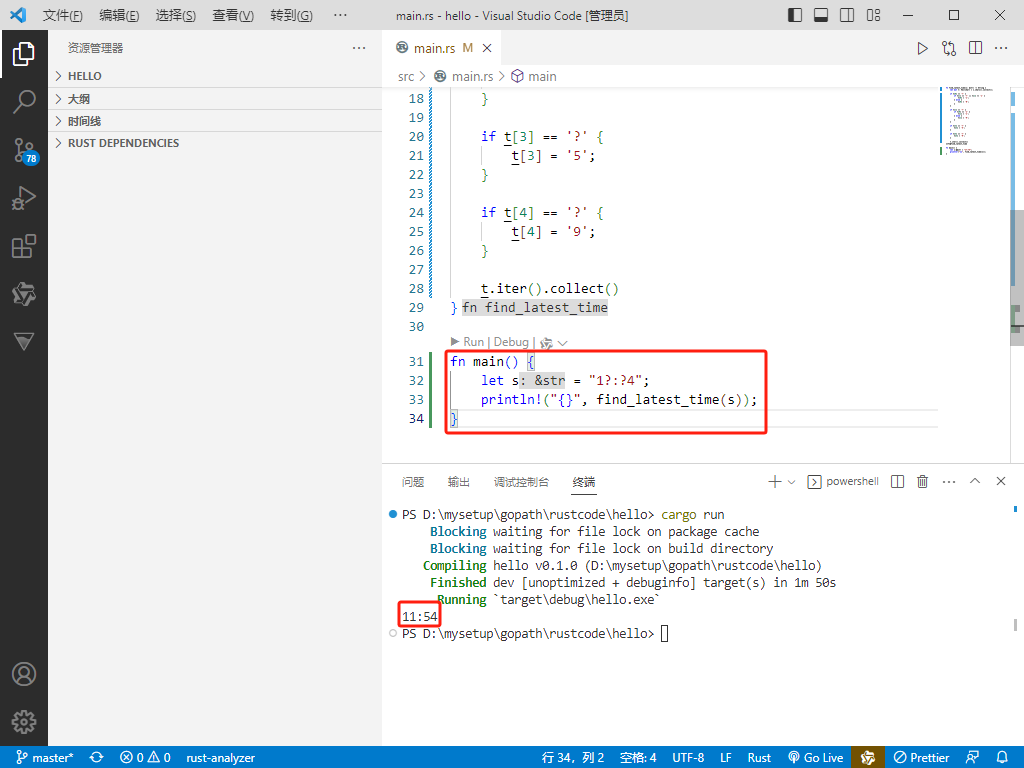Open editor more actions ellipsis
1024x768 pixels.
1001,48
